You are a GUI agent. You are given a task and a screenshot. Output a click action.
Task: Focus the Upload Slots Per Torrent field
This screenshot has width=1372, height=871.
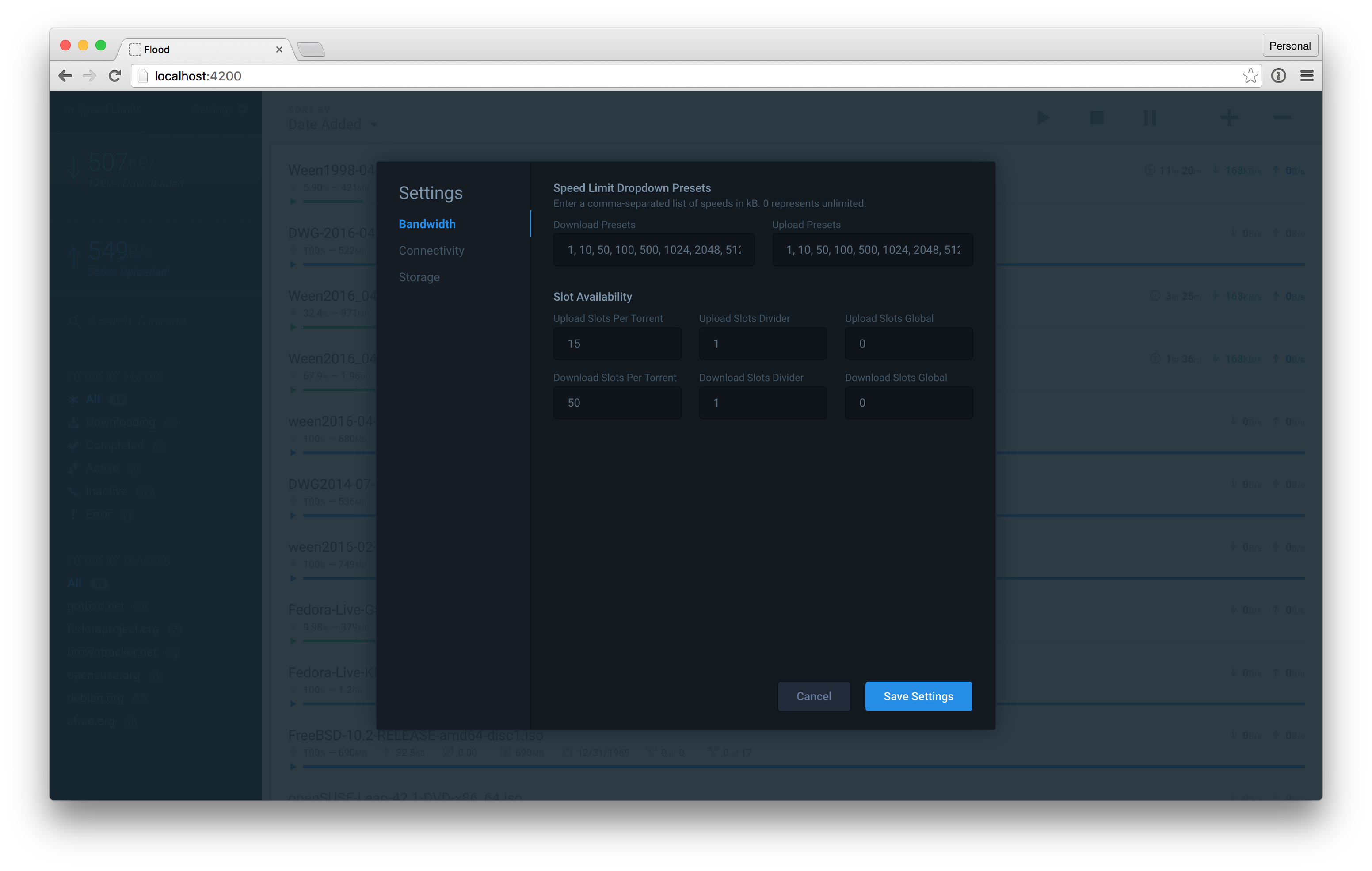click(x=617, y=344)
